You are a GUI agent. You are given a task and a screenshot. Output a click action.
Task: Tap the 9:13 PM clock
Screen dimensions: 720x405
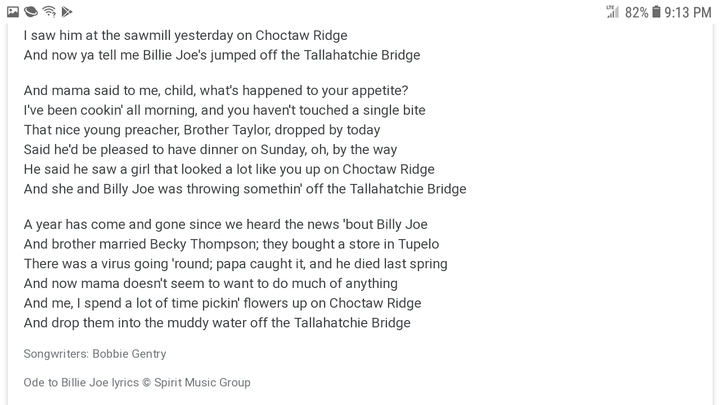coord(687,12)
